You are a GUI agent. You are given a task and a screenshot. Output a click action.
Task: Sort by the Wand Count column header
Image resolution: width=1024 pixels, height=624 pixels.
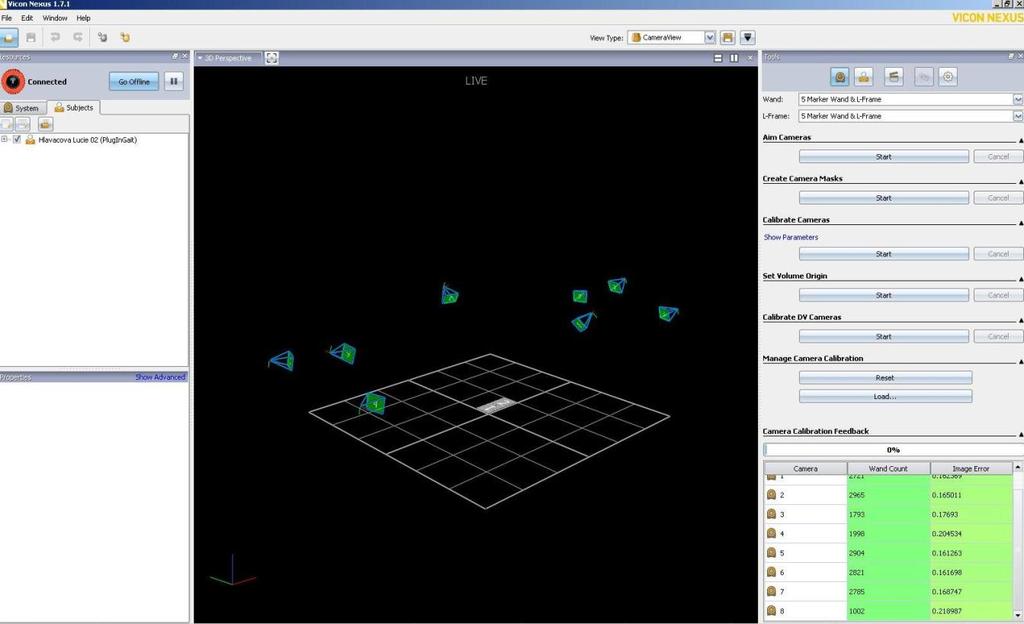pyautogui.click(x=888, y=469)
